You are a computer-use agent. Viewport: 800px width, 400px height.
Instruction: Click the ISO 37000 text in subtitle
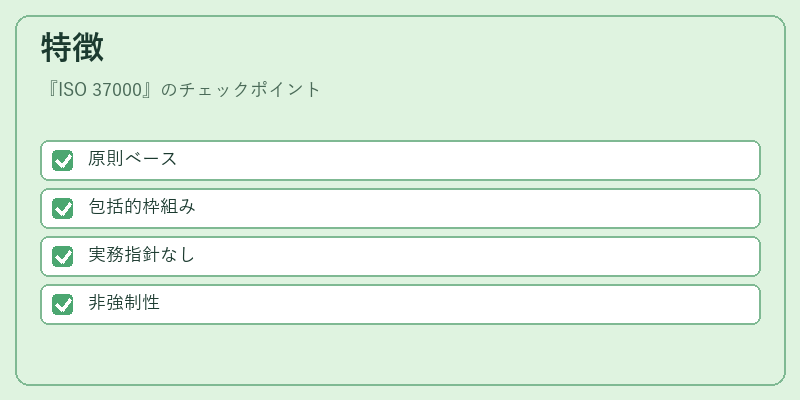click(100, 90)
